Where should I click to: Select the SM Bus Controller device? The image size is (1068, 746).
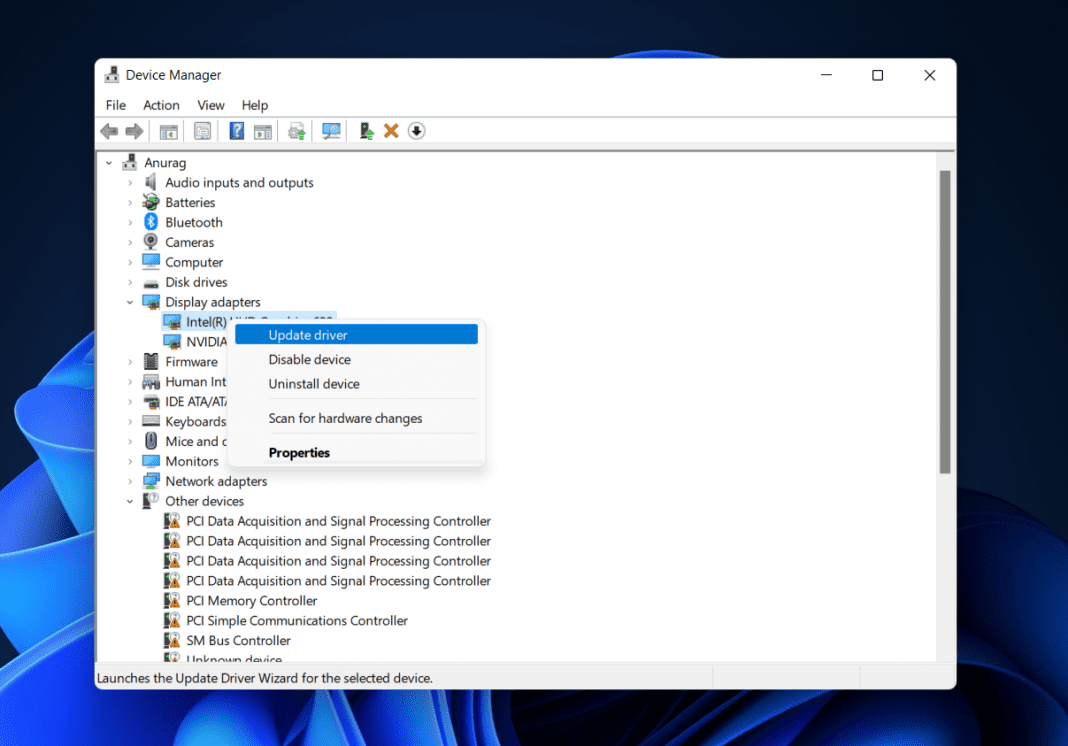click(240, 640)
